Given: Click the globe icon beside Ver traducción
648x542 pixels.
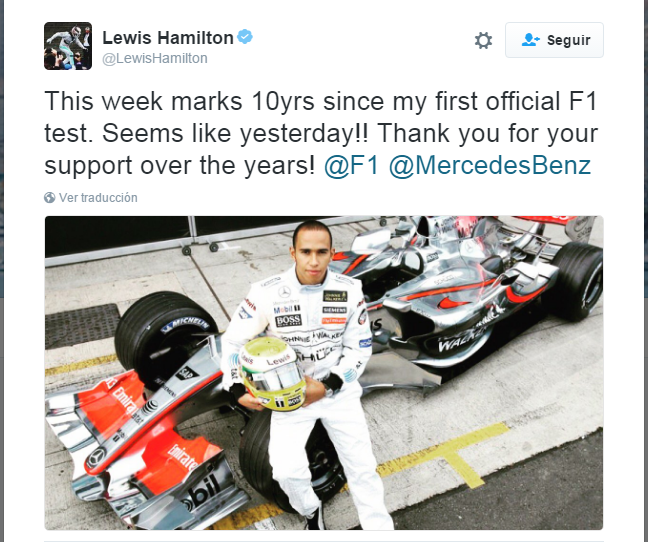Looking at the screenshot, I should click(x=50, y=198).
